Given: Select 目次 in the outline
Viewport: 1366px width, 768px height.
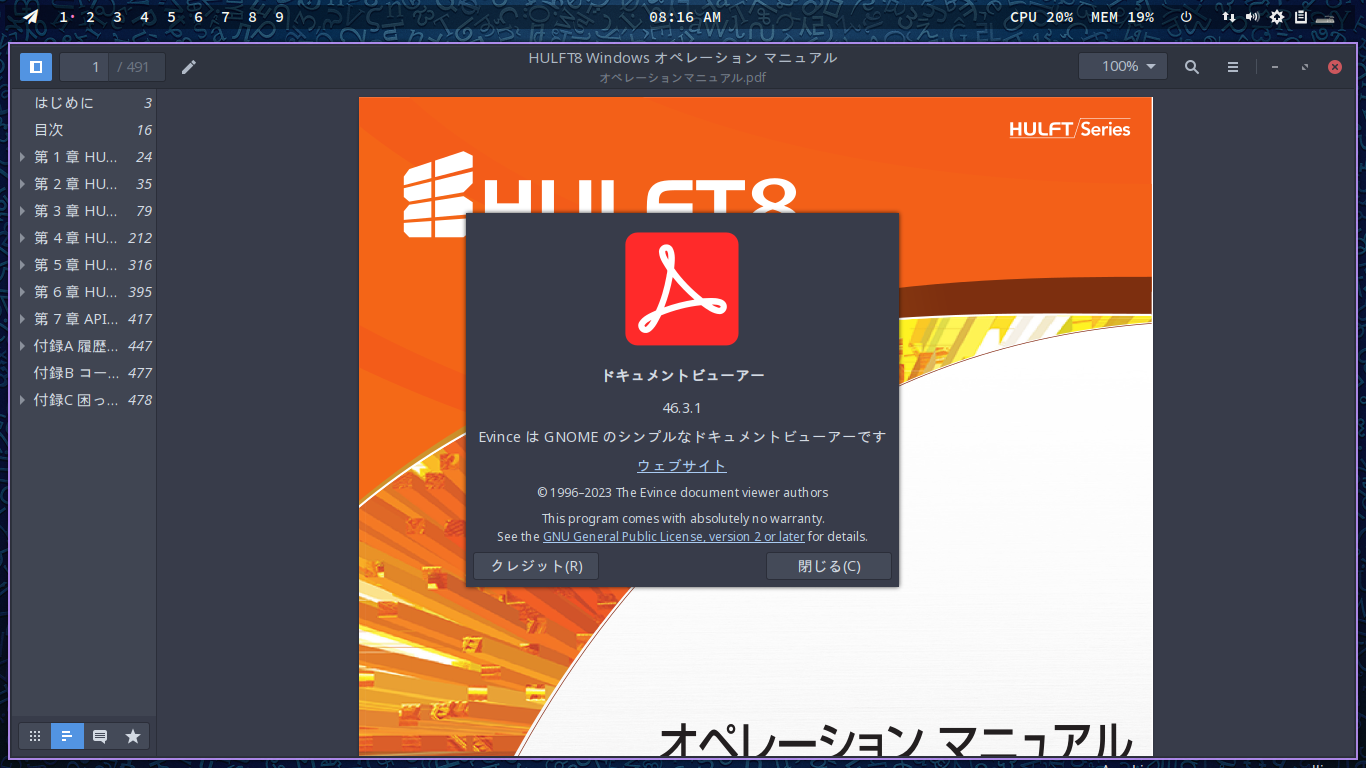Looking at the screenshot, I should click(x=49, y=130).
